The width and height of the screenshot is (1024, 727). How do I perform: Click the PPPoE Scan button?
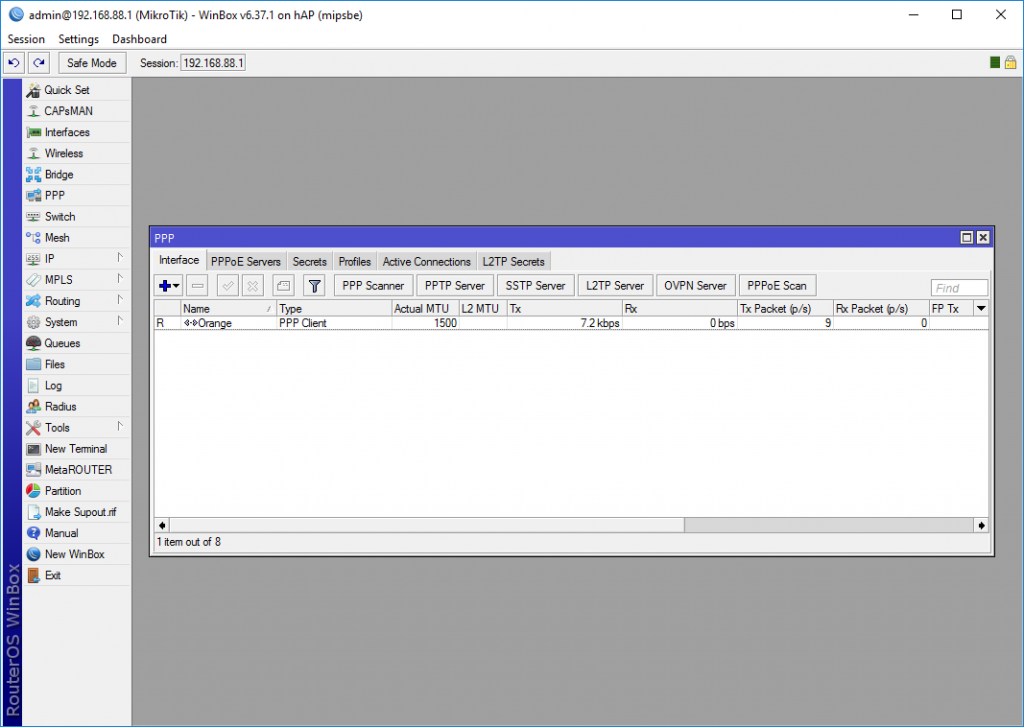tap(776, 286)
